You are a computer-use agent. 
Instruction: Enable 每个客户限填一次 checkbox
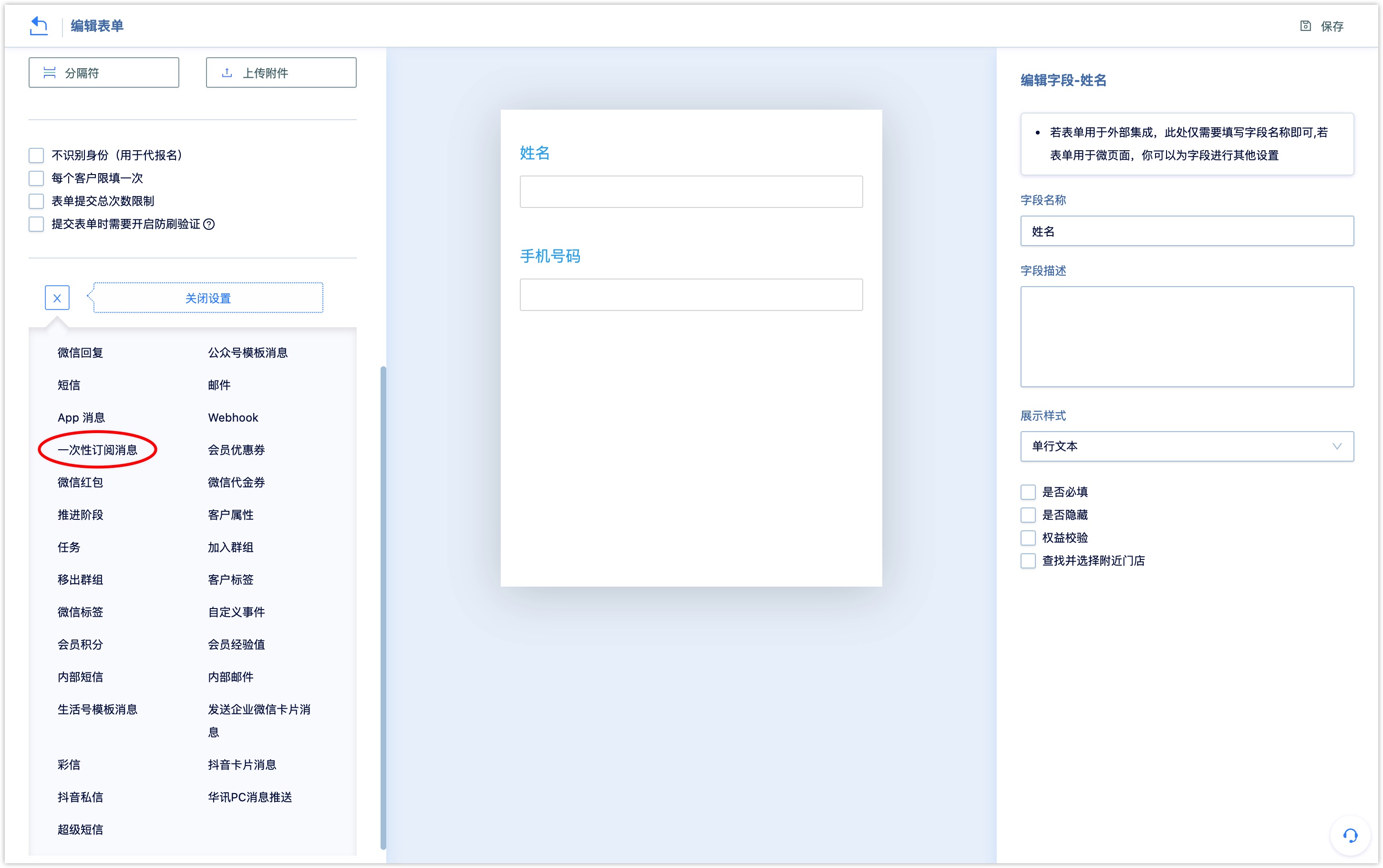tap(36, 178)
